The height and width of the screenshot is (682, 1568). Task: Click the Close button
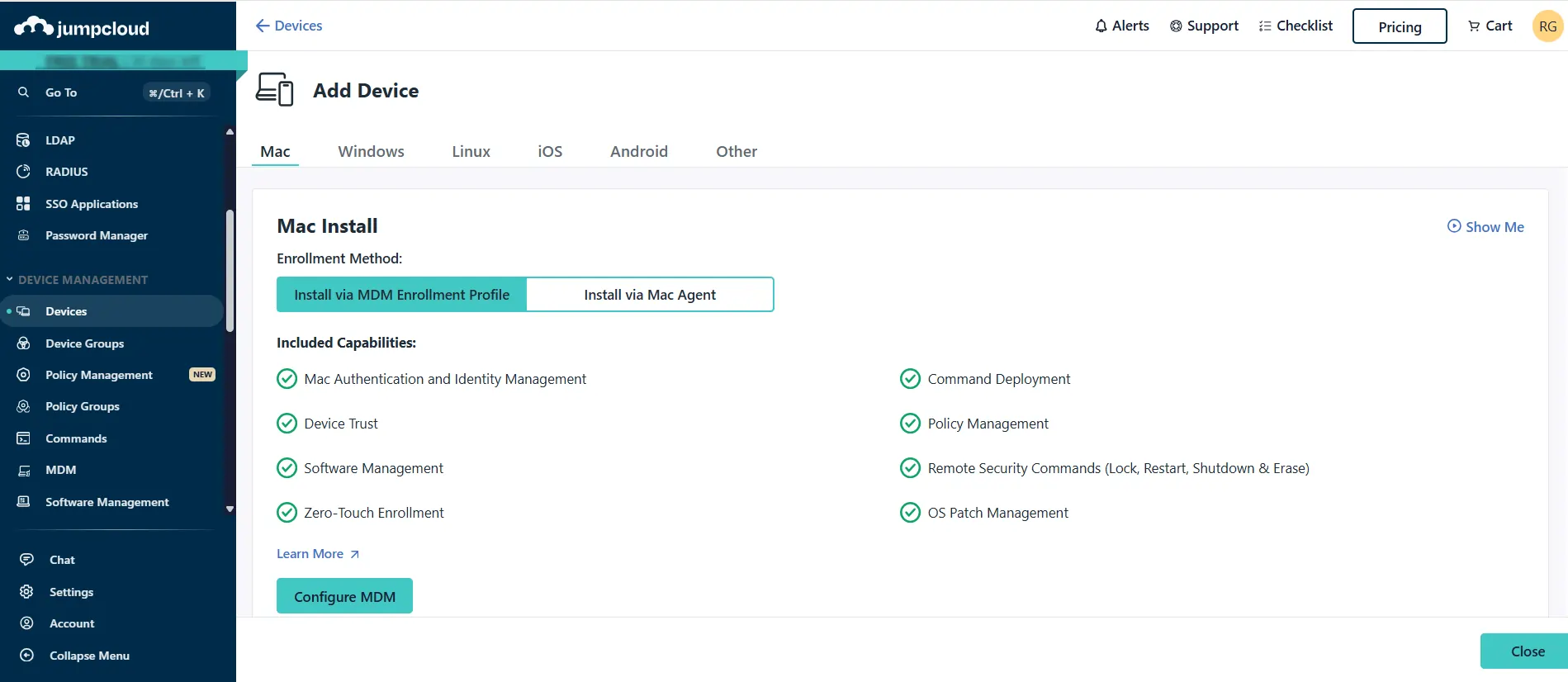coord(1524,651)
